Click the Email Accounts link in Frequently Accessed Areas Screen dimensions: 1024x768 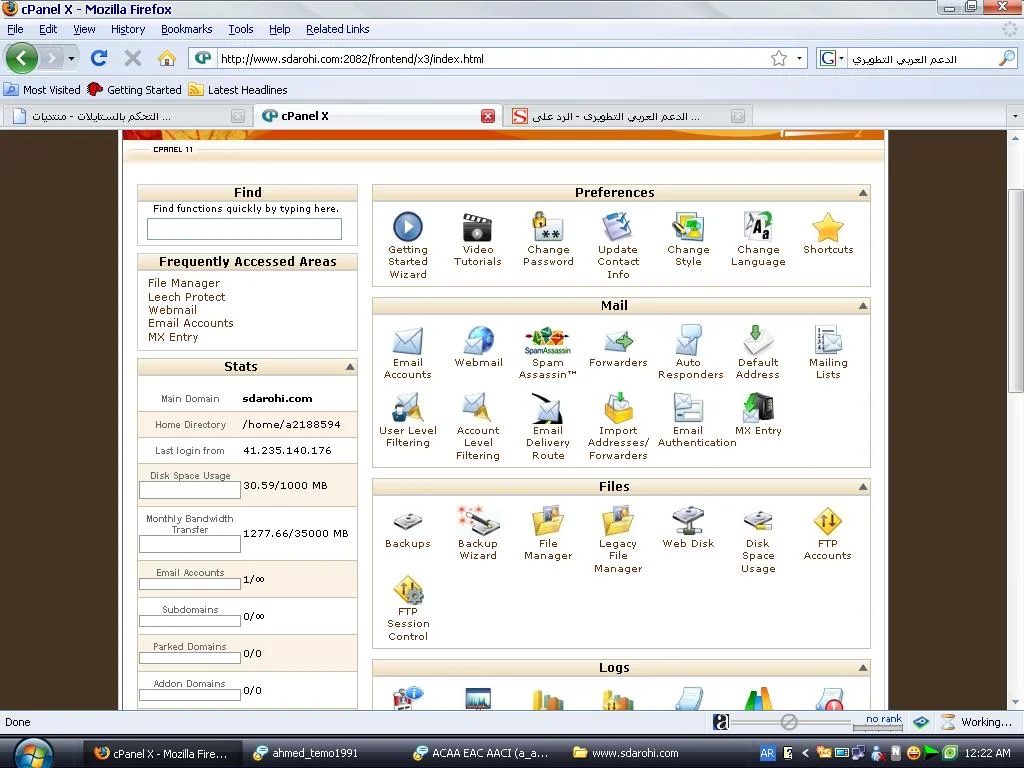[191, 323]
